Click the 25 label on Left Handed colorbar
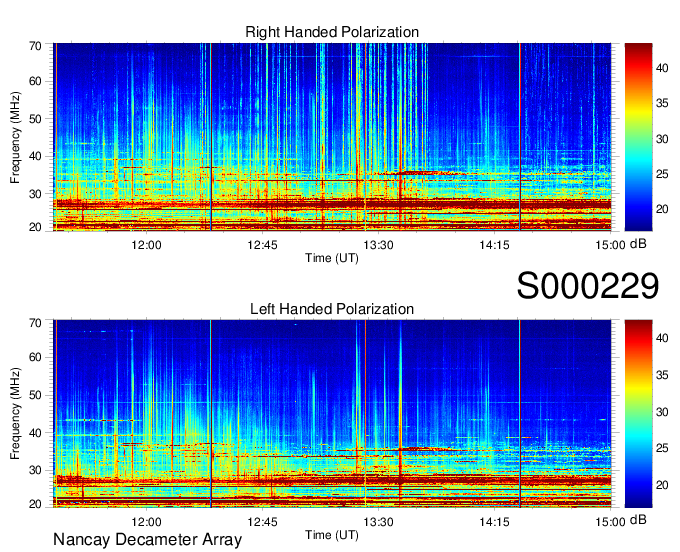 [x=662, y=448]
